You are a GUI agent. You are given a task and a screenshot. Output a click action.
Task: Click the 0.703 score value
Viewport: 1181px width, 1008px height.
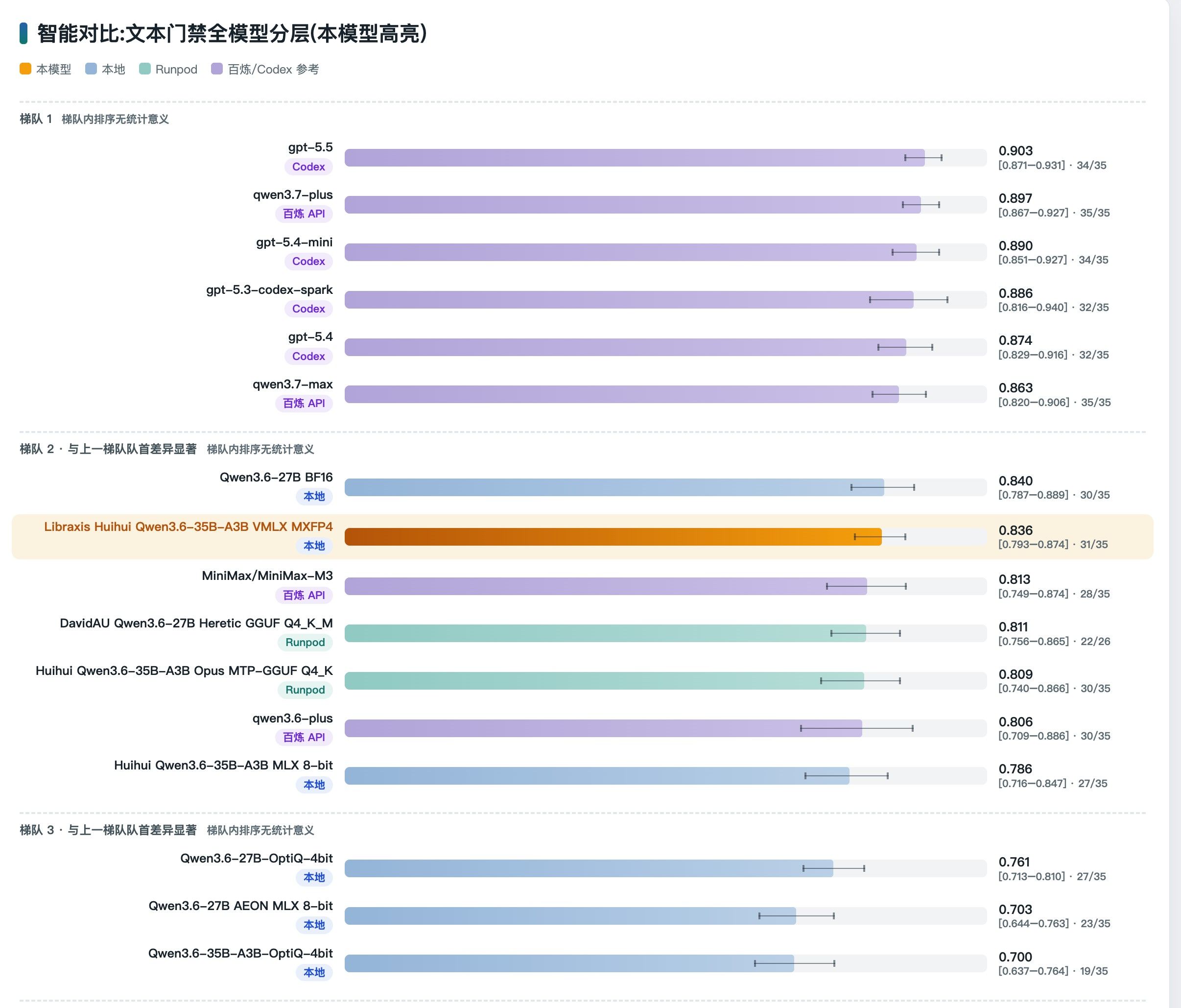click(1016, 910)
